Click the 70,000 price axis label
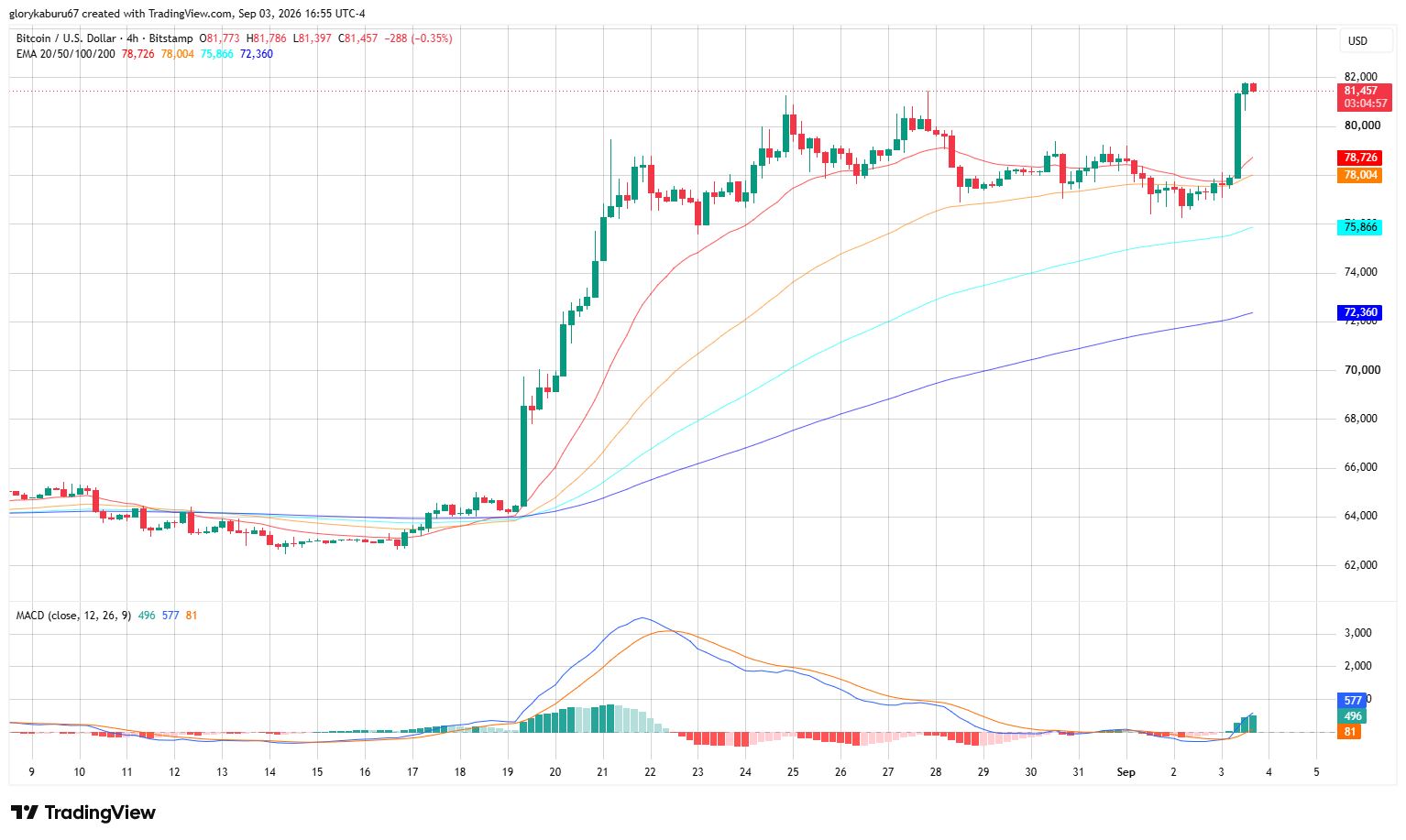Viewport: 1406px width, 840px height. (1362, 370)
